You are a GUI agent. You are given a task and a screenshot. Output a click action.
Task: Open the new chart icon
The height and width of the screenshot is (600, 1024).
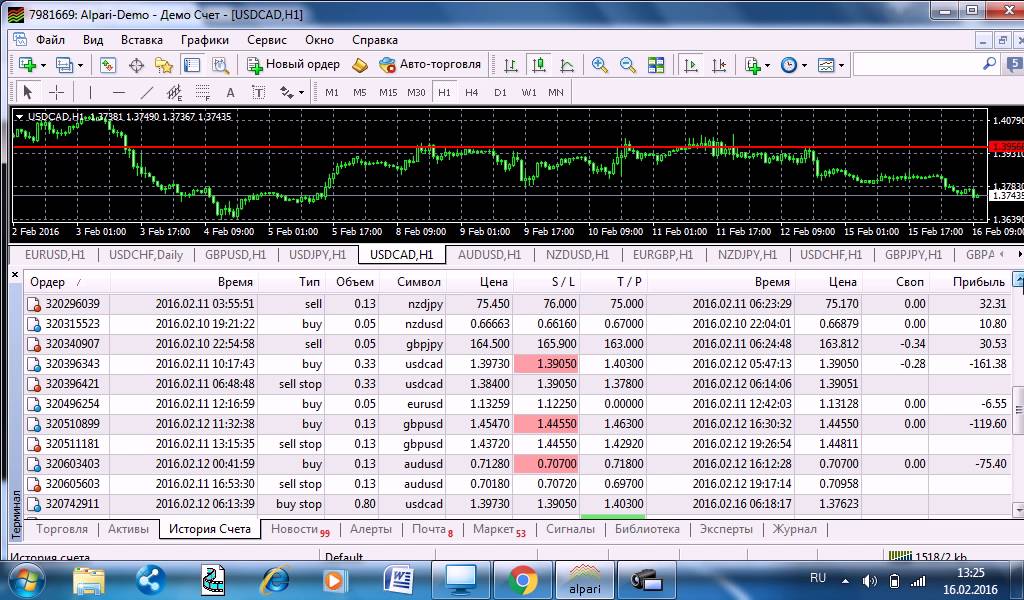27,65
